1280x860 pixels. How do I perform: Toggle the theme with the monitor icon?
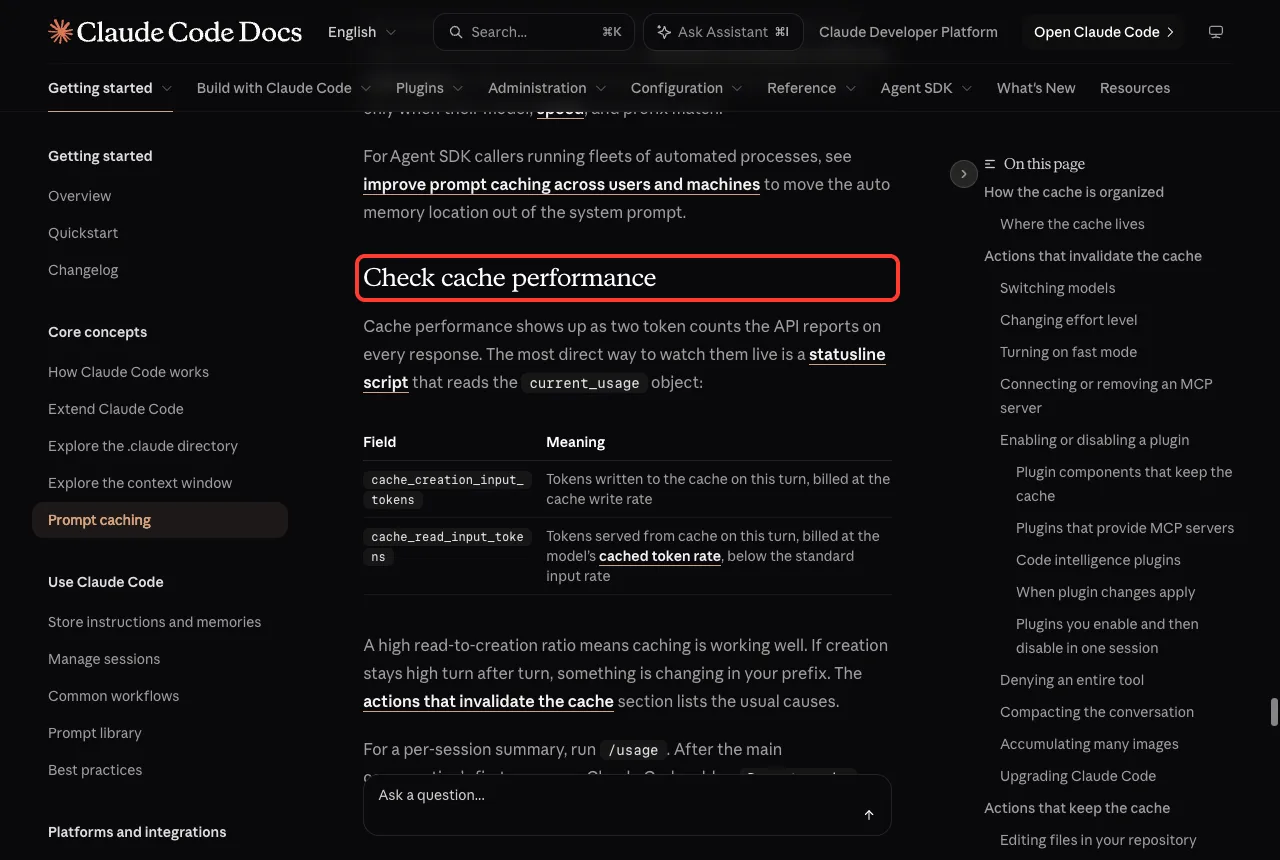[x=1216, y=32]
